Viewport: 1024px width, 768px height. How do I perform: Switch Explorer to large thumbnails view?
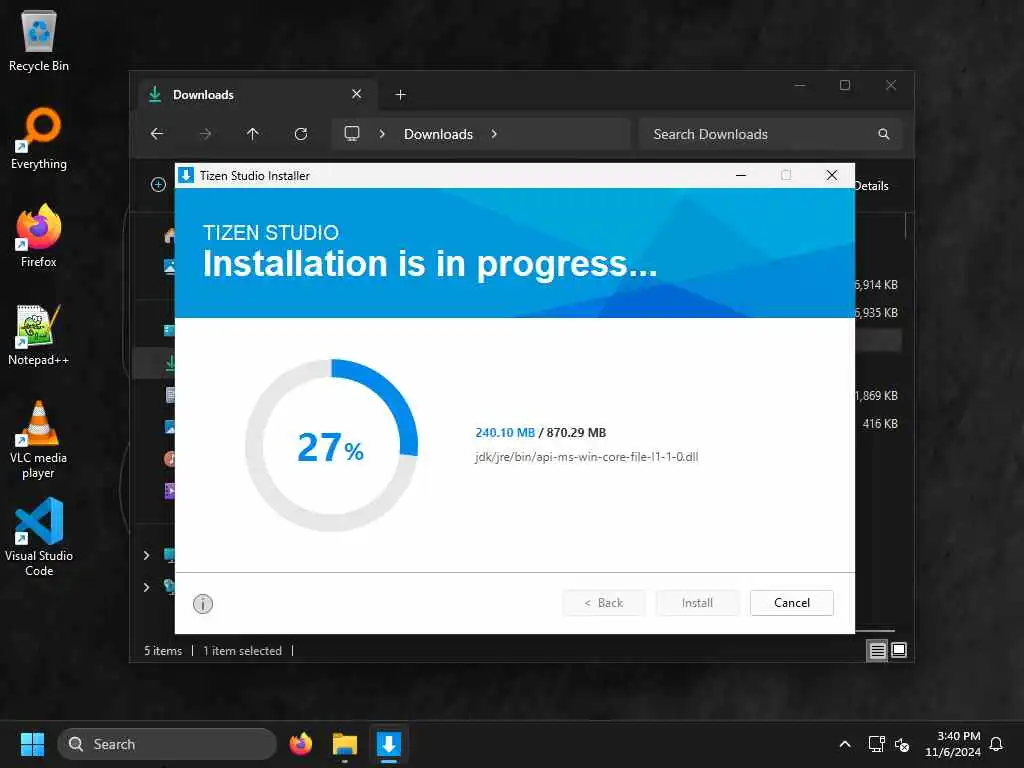(x=899, y=650)
